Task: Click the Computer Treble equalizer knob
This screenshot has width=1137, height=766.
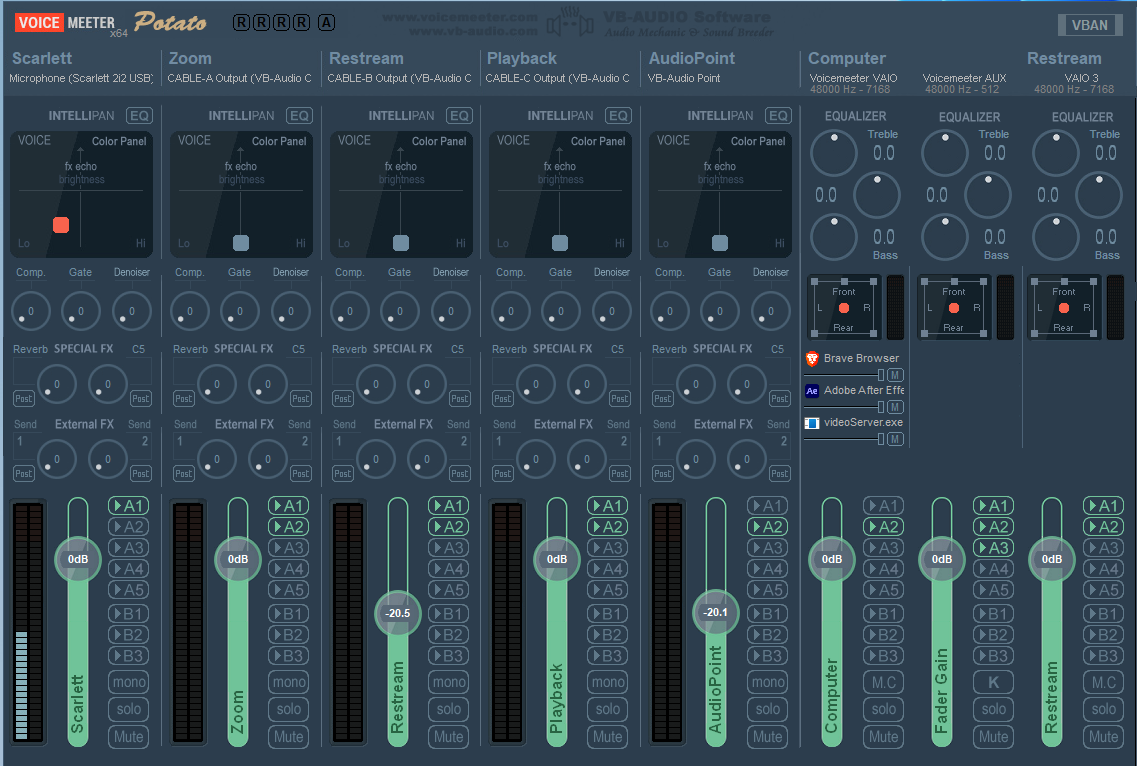Action: pyautogui.click(x=834, y=153)
